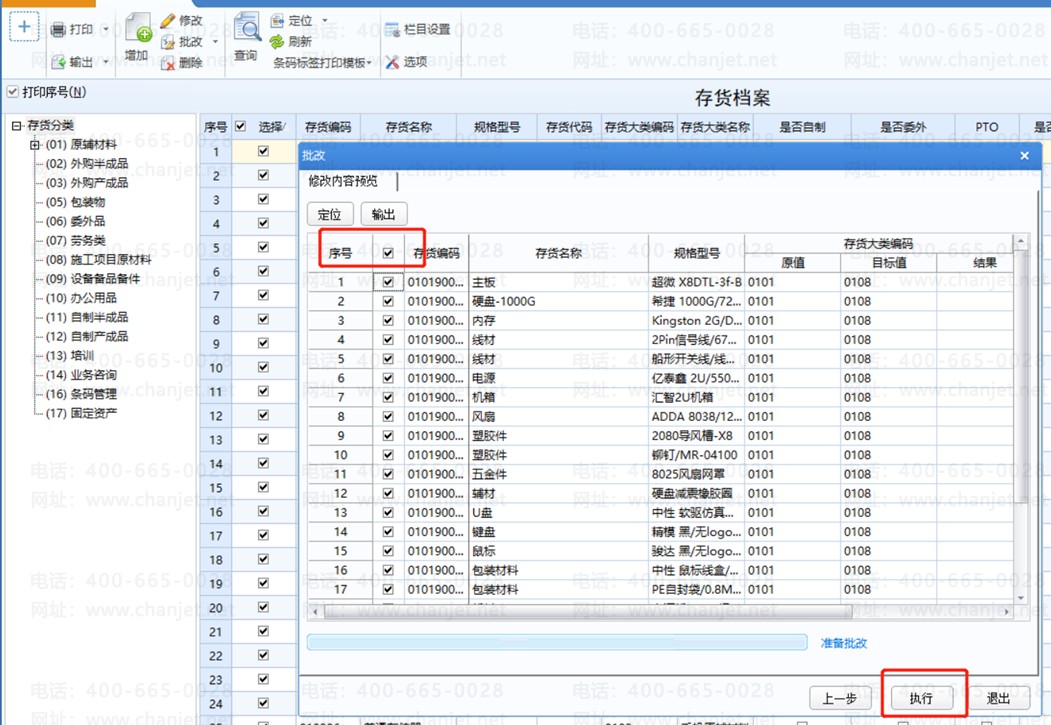This screenshot has height=725, width=1051.
Task: Click the 修改 pencil icon
Action: [x=168, y=21]
